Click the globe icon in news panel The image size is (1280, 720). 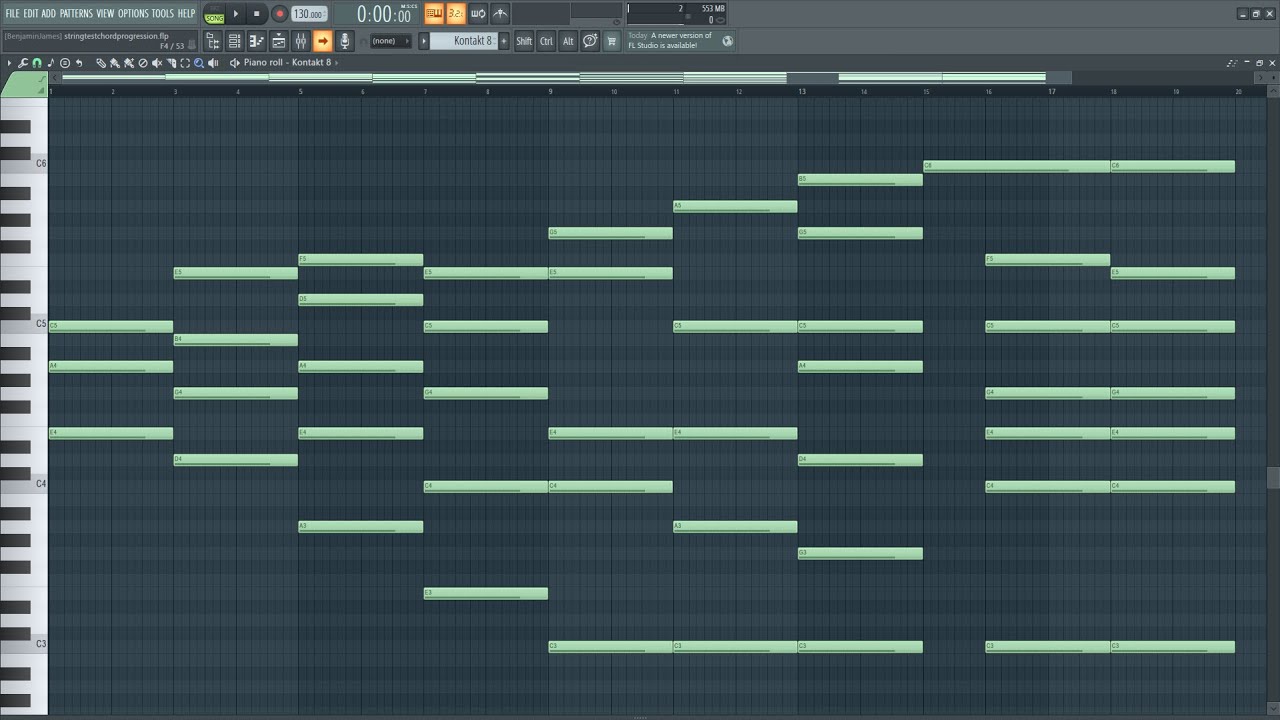click(727, 41)
